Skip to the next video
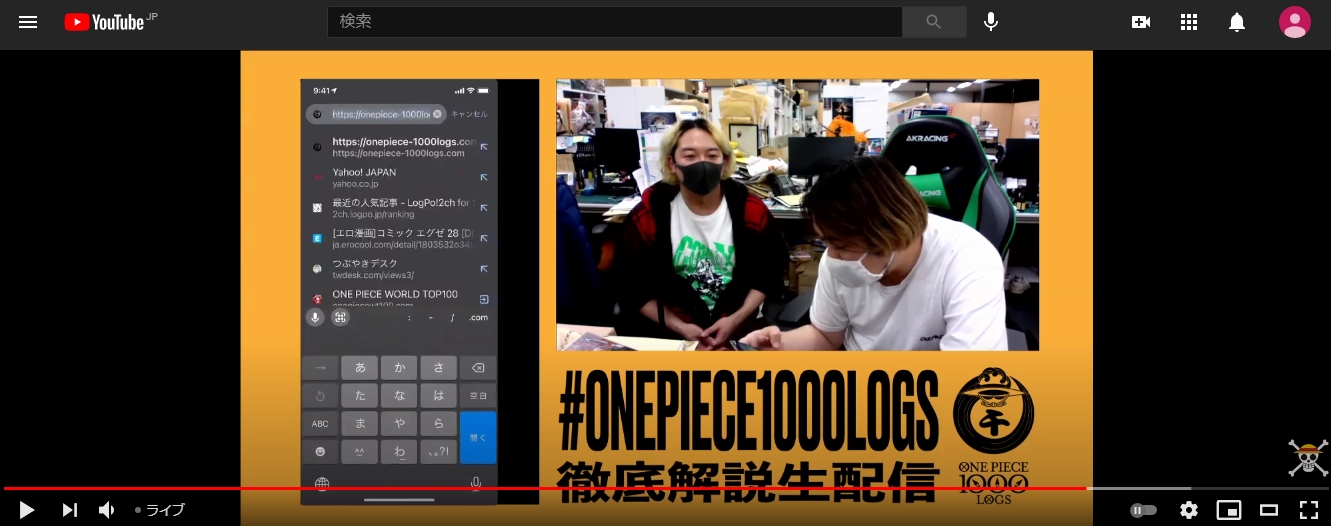Screen dimensions: 1331x526 click(x=69, y=510)
